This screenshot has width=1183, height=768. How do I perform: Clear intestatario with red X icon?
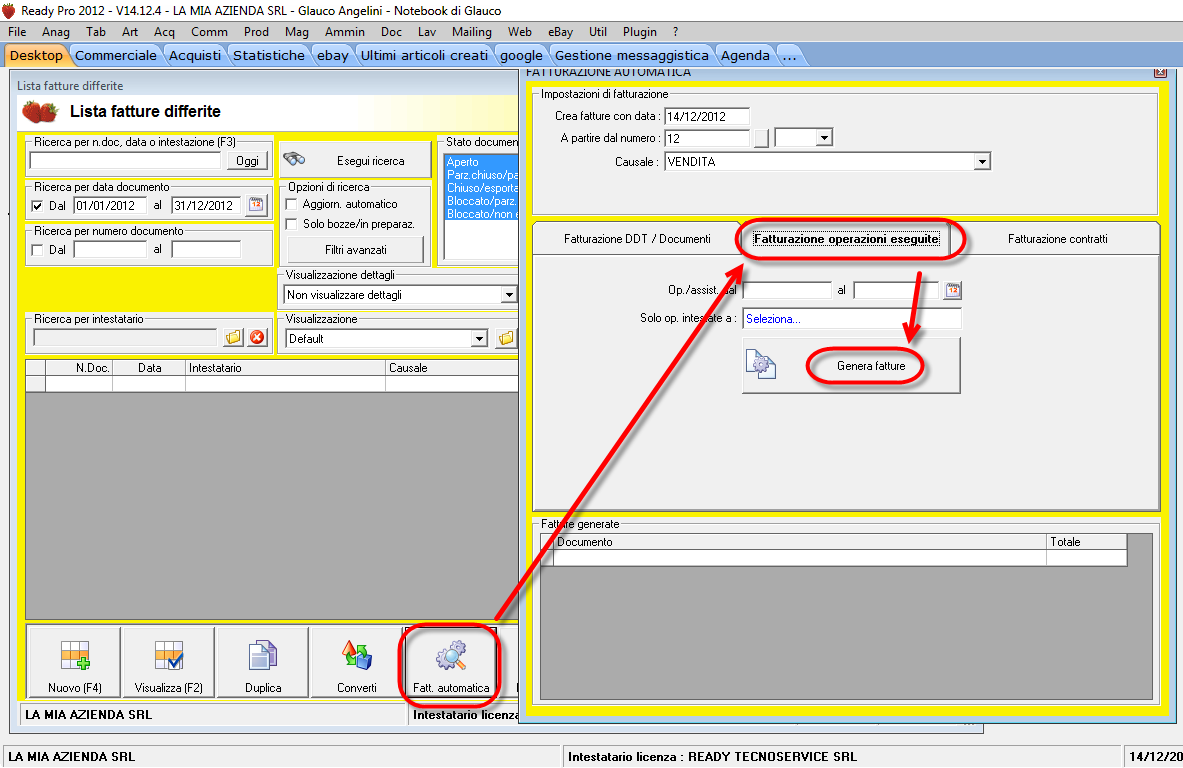[257, 337]
